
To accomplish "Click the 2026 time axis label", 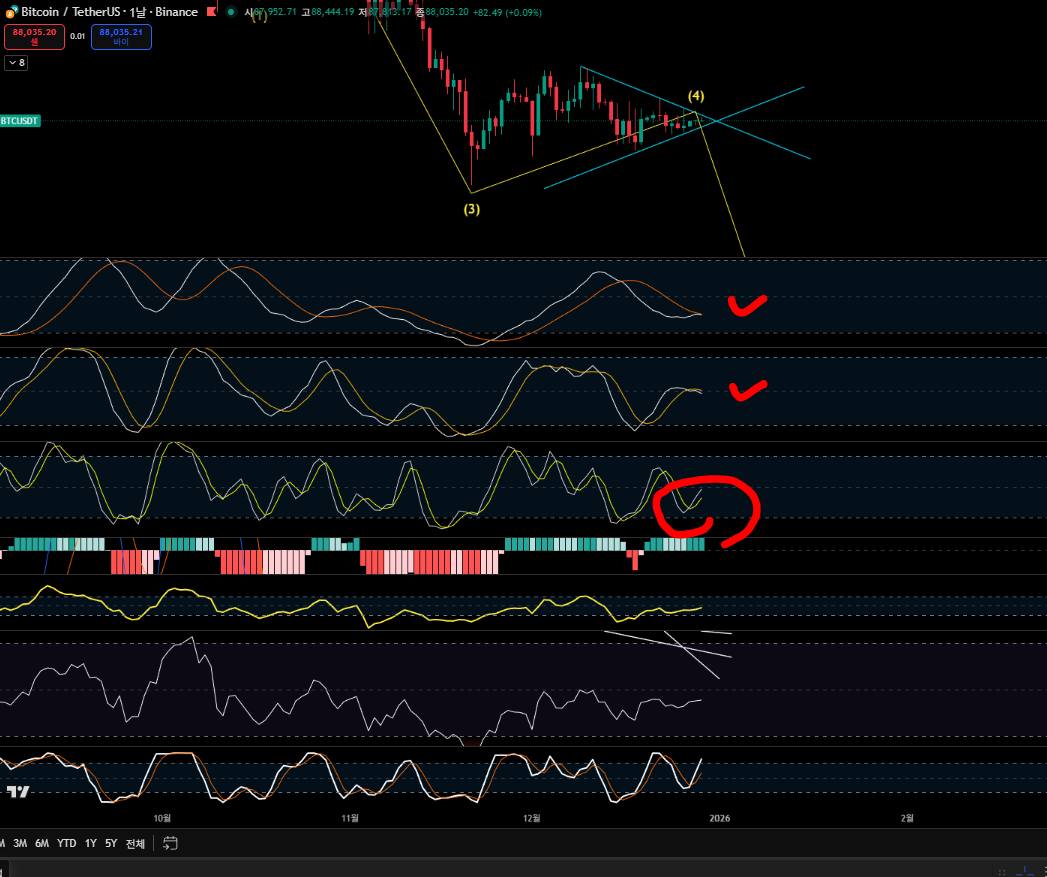I will 720,818.
